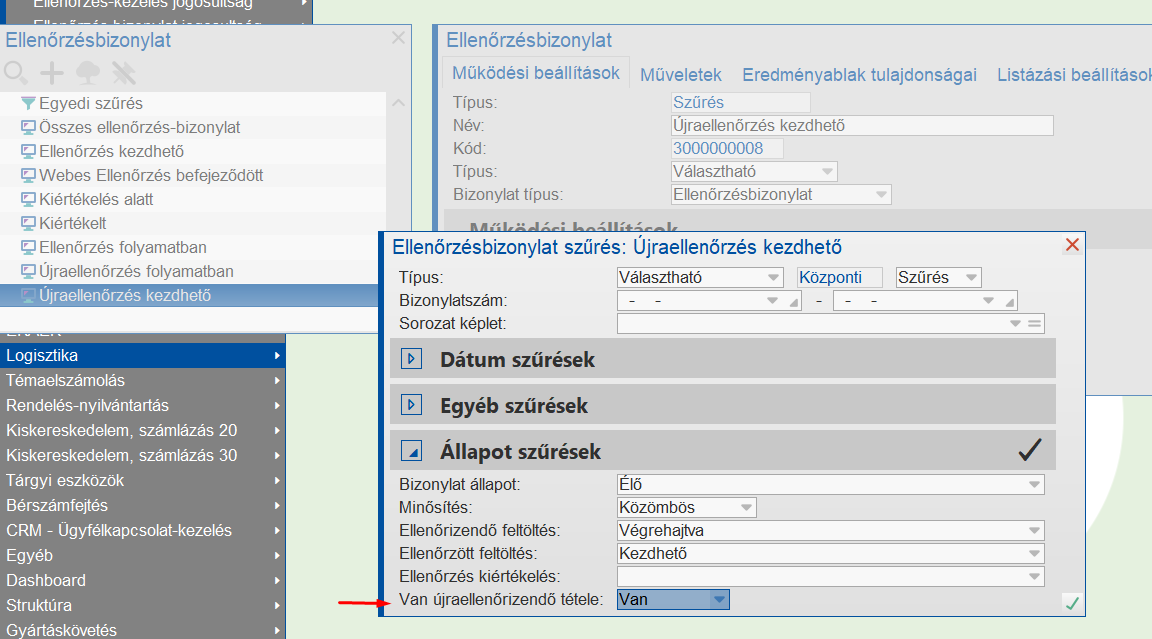Open Ellenőrzött feltöltés Kezdhető dropdown
1152x639 pixels.
point(830,554)
